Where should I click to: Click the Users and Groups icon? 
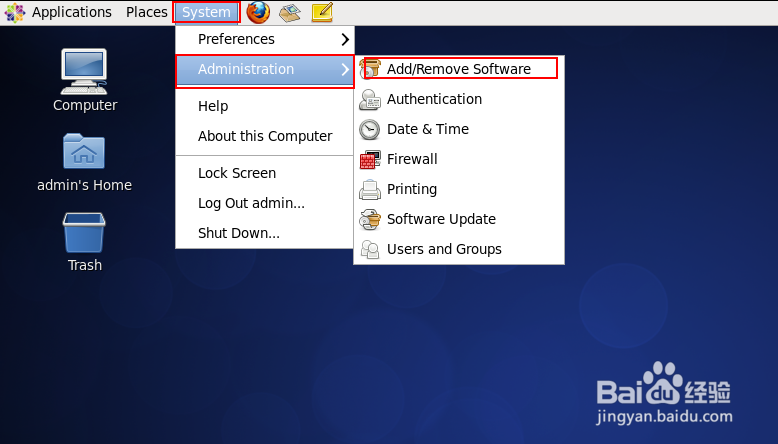point(370,249)
